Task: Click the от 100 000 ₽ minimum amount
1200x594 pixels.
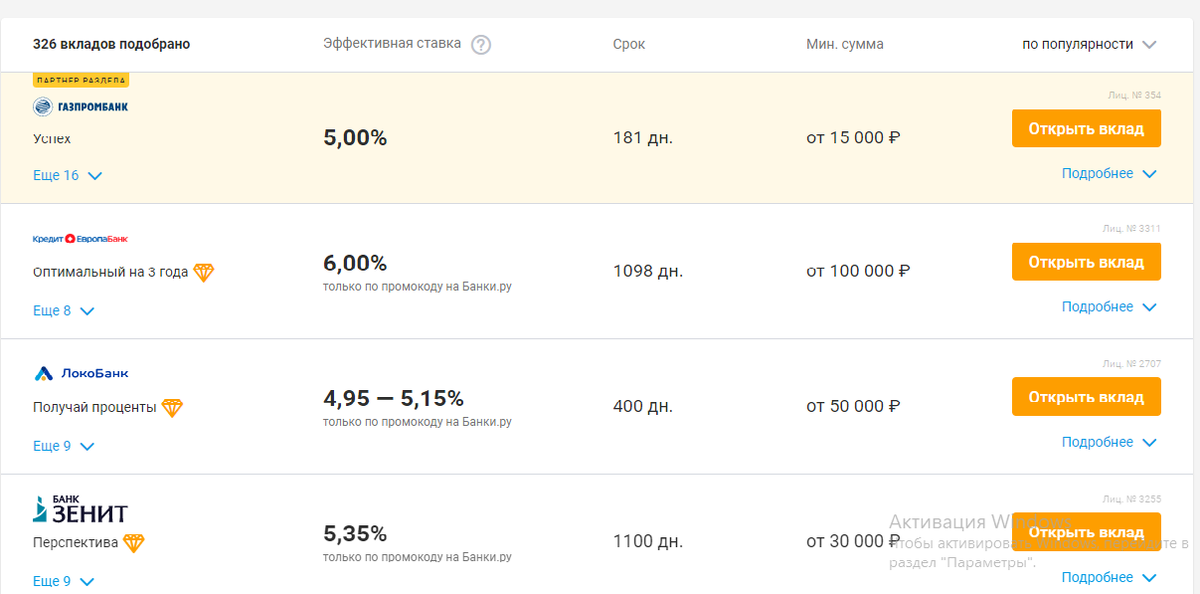Action: tap(859, 271)
